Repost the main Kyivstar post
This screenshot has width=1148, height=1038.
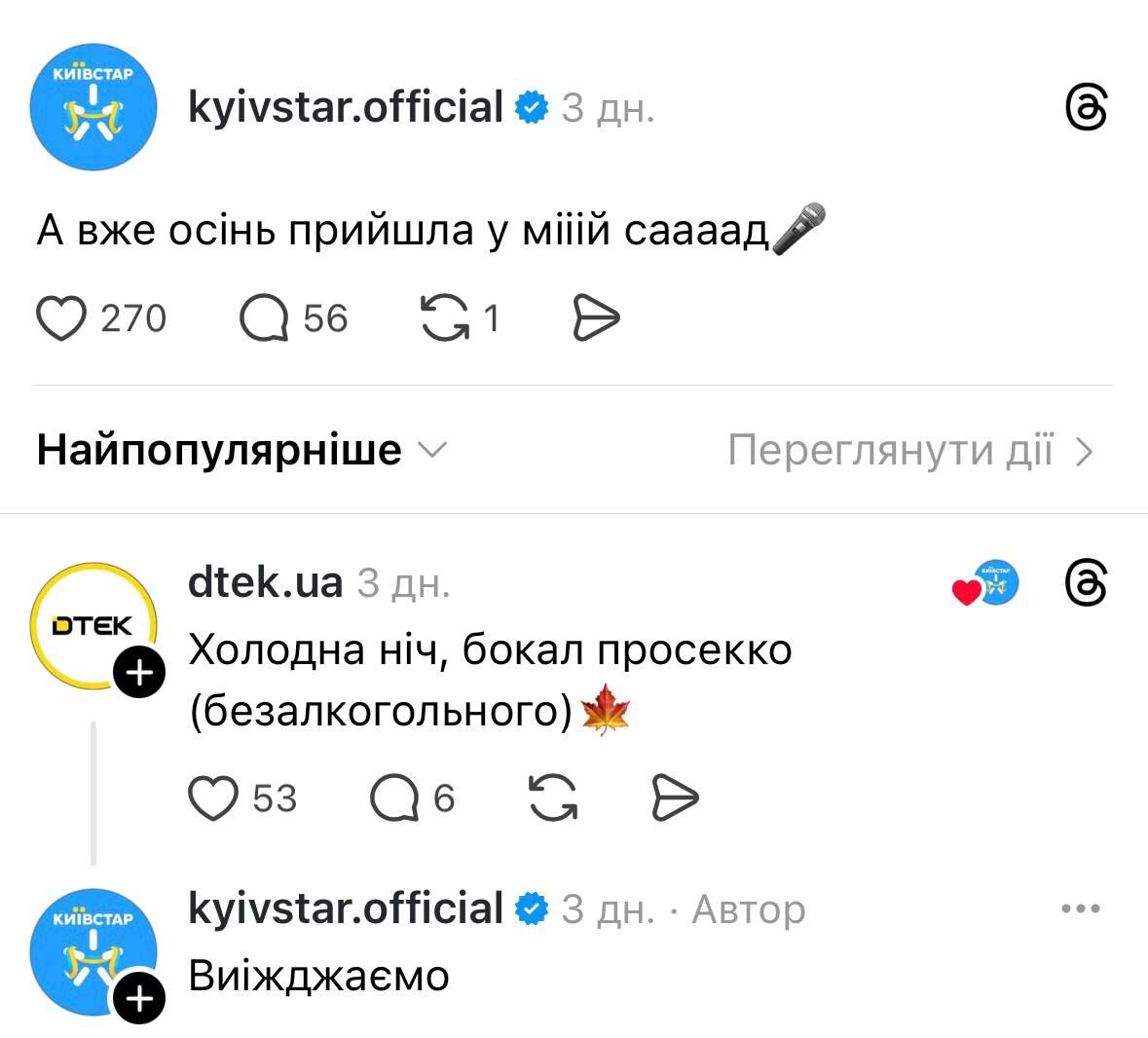[444, 318]
